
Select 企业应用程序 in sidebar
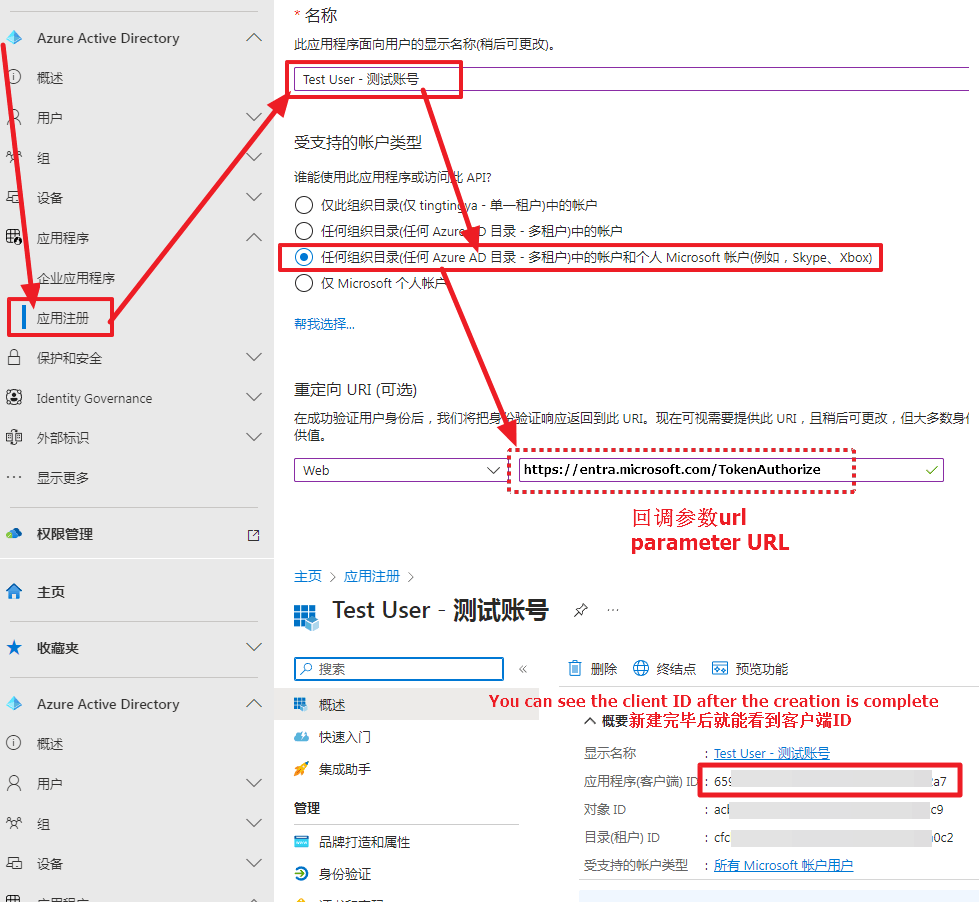(x=76, y=278)
